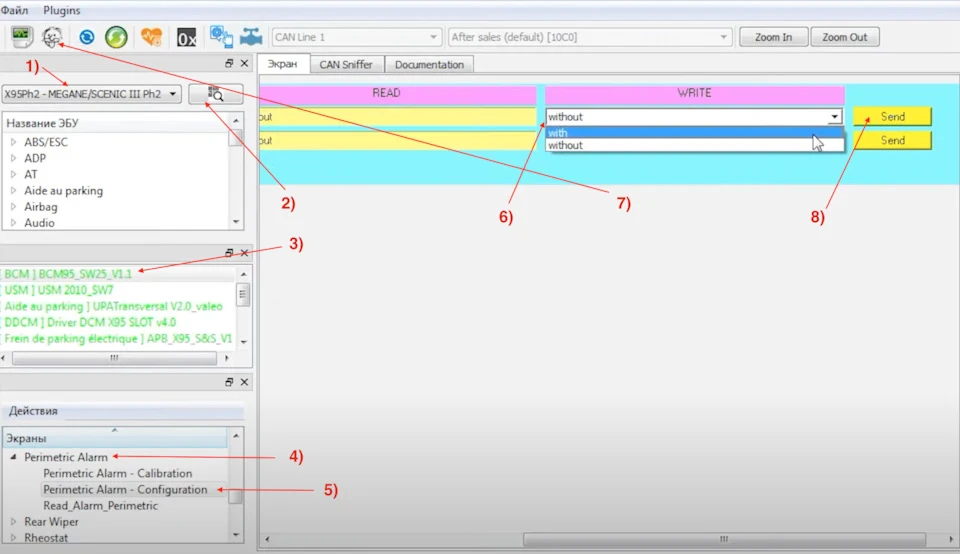
Task: Switch to the CAN Sniffer tab
Action: click(346, 64)
